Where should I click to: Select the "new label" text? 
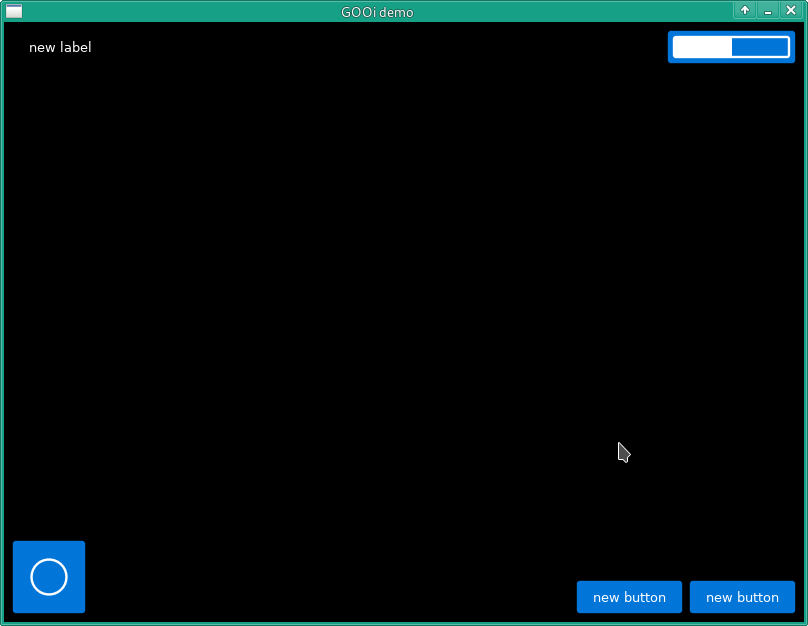pos(60,47)
